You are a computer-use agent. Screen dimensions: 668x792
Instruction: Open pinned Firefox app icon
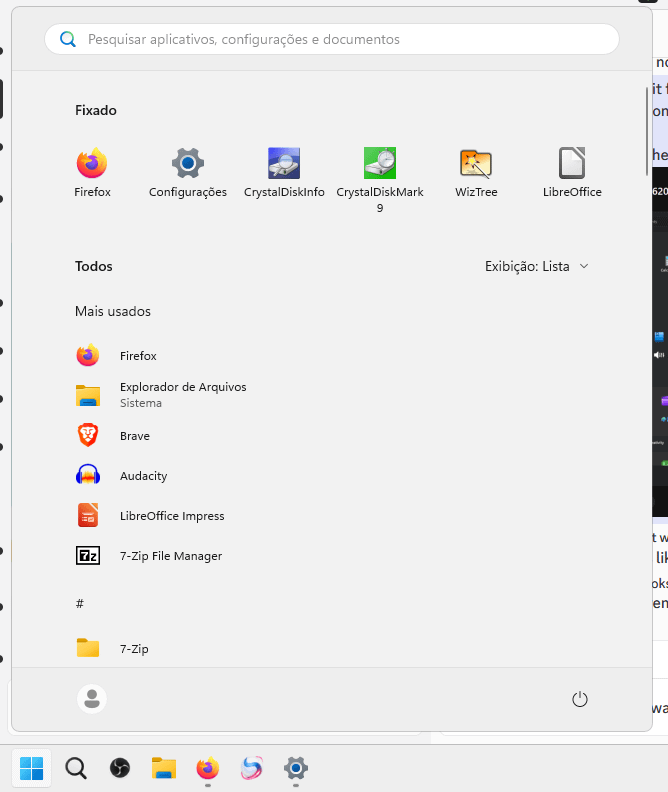(x=92, y=163)
